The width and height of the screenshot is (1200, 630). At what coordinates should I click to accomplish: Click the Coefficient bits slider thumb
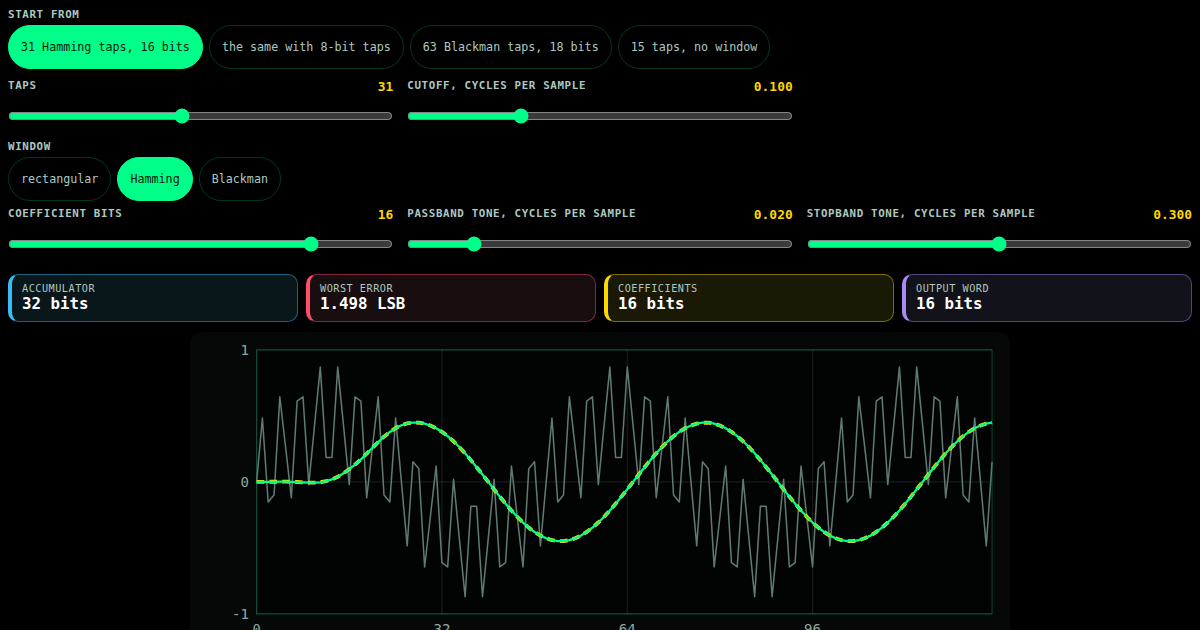pos(311,244)
